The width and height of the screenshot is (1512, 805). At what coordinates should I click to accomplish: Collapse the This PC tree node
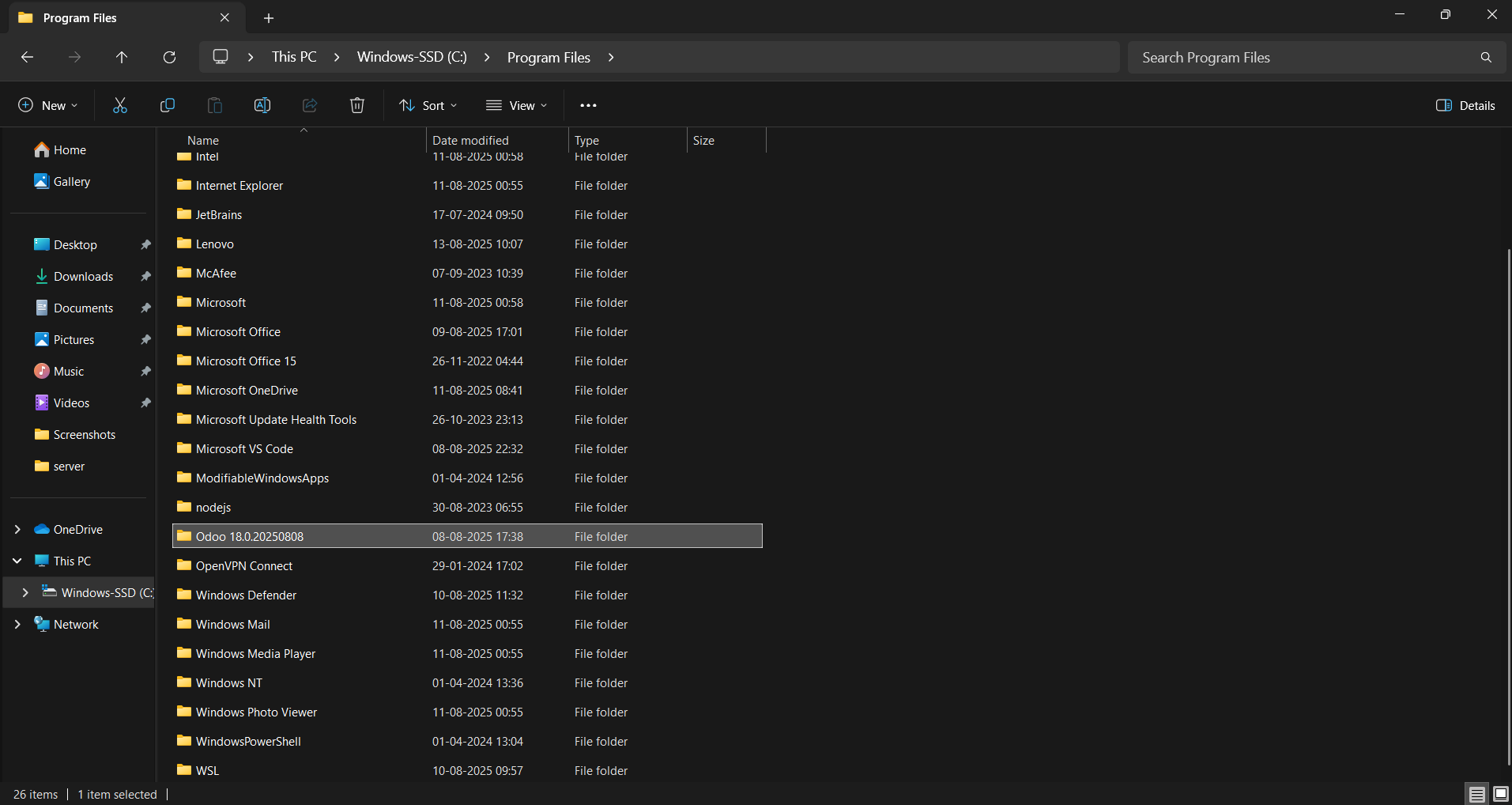(17, 561)
